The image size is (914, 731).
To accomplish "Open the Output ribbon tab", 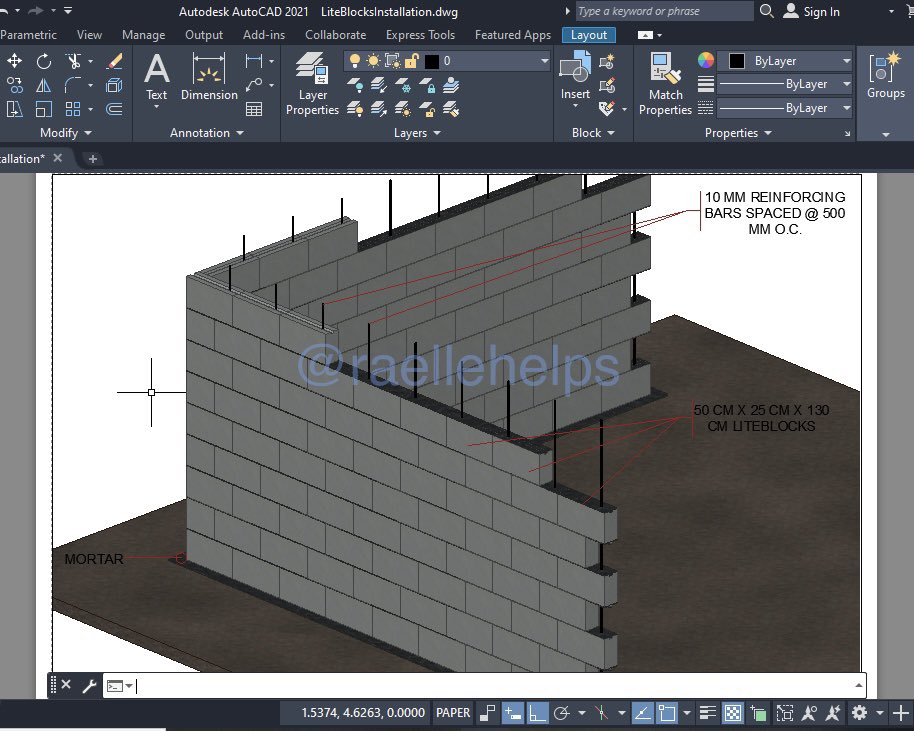I will 204,35.
